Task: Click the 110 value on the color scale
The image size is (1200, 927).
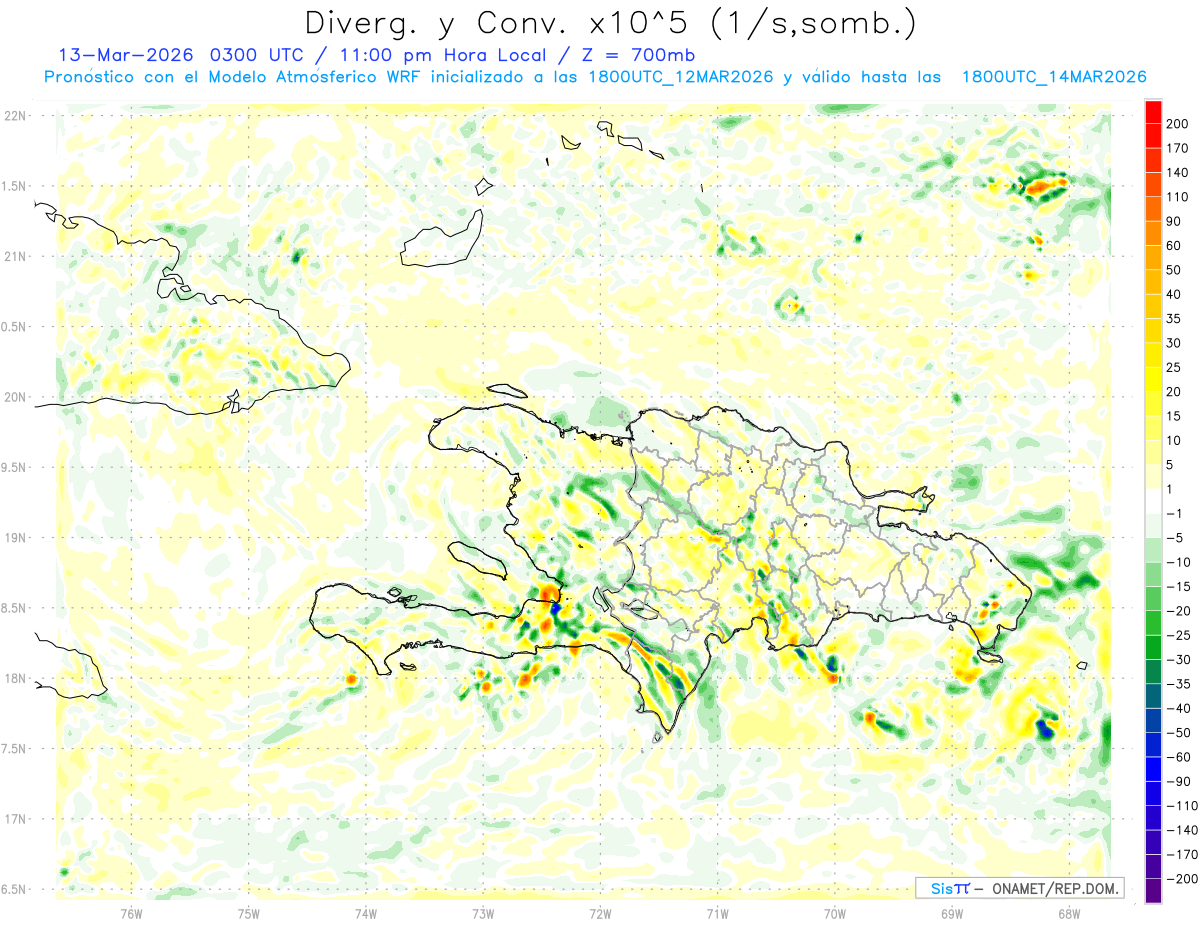Action: coord(1177,197)
